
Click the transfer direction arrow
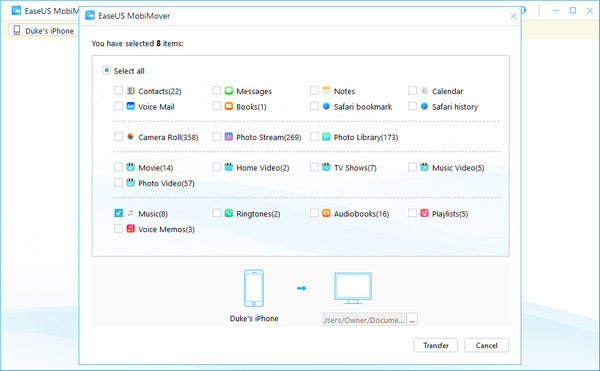(x=302, y=288)
